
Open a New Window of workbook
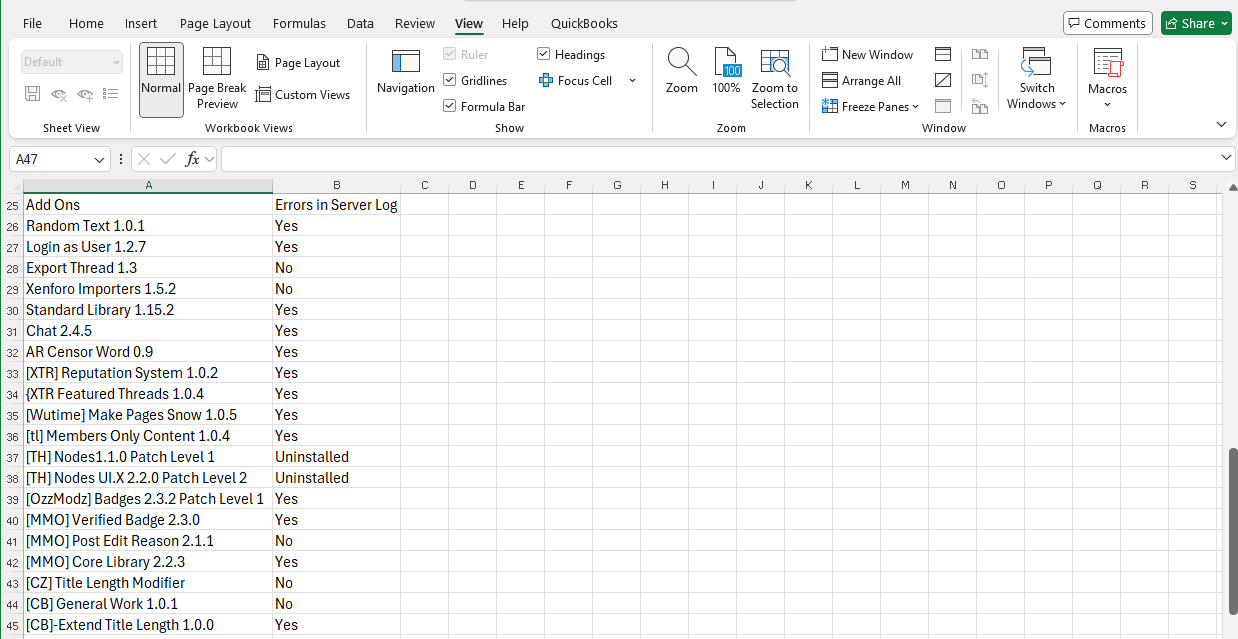868,55
